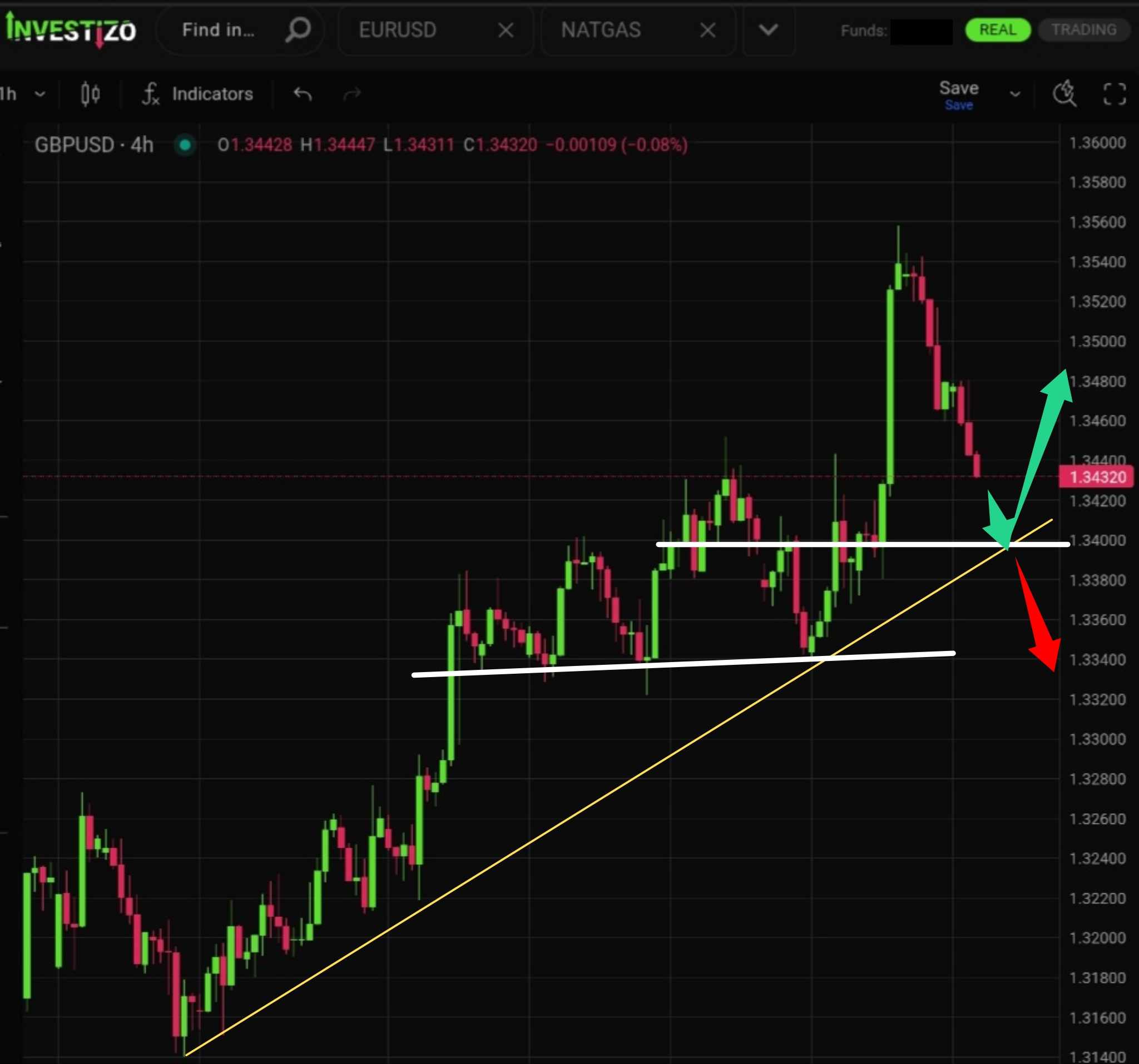
Task: Click the 1.36000 price axis label
Action: click(x=1097, y=143)
